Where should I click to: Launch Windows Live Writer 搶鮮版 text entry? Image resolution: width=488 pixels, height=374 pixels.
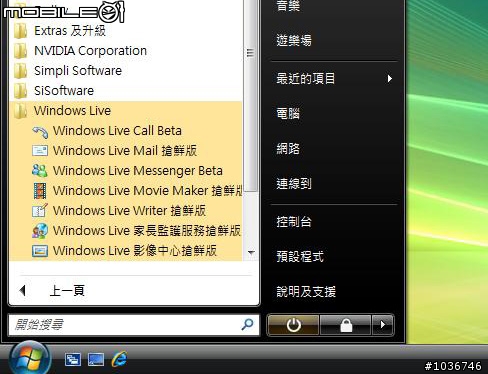pyautogui.click(x=129, y=211)
